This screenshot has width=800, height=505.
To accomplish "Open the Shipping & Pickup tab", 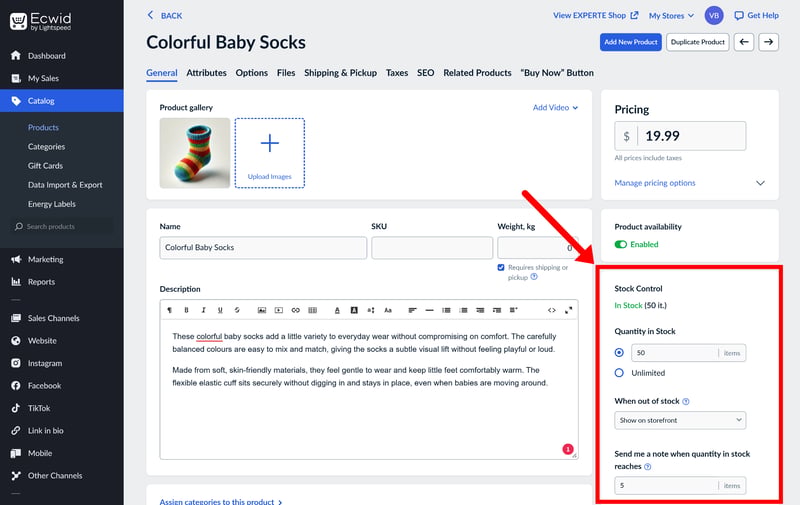I will pos(340,73).
